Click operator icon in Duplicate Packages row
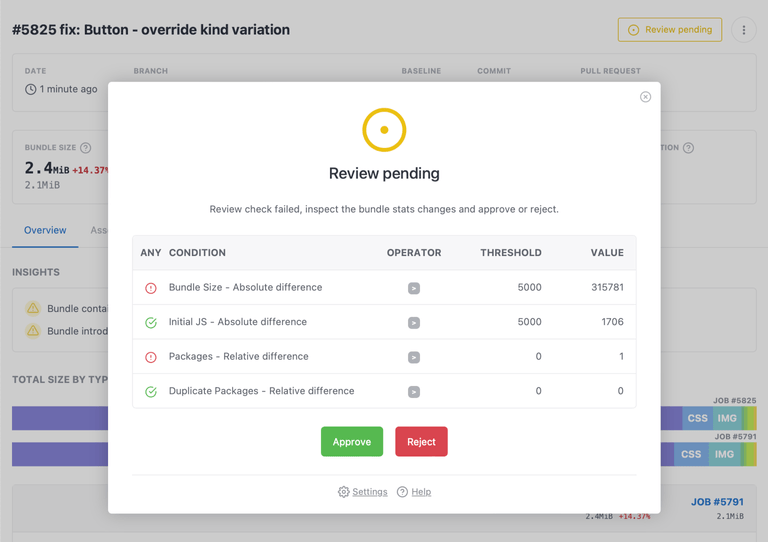 pyautogui.click(x=414, y=392)
